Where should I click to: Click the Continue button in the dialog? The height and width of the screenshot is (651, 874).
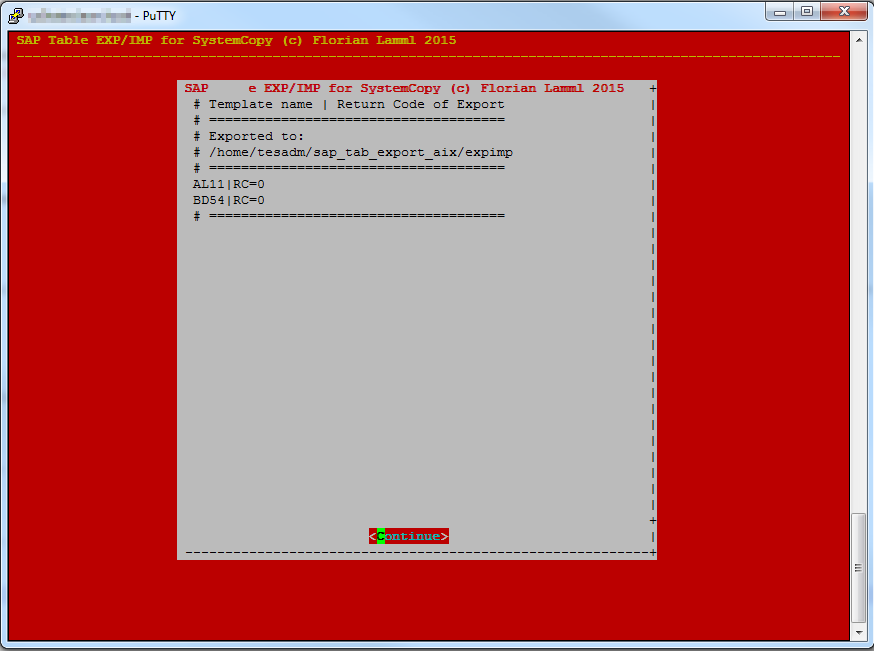click(409, 536)
